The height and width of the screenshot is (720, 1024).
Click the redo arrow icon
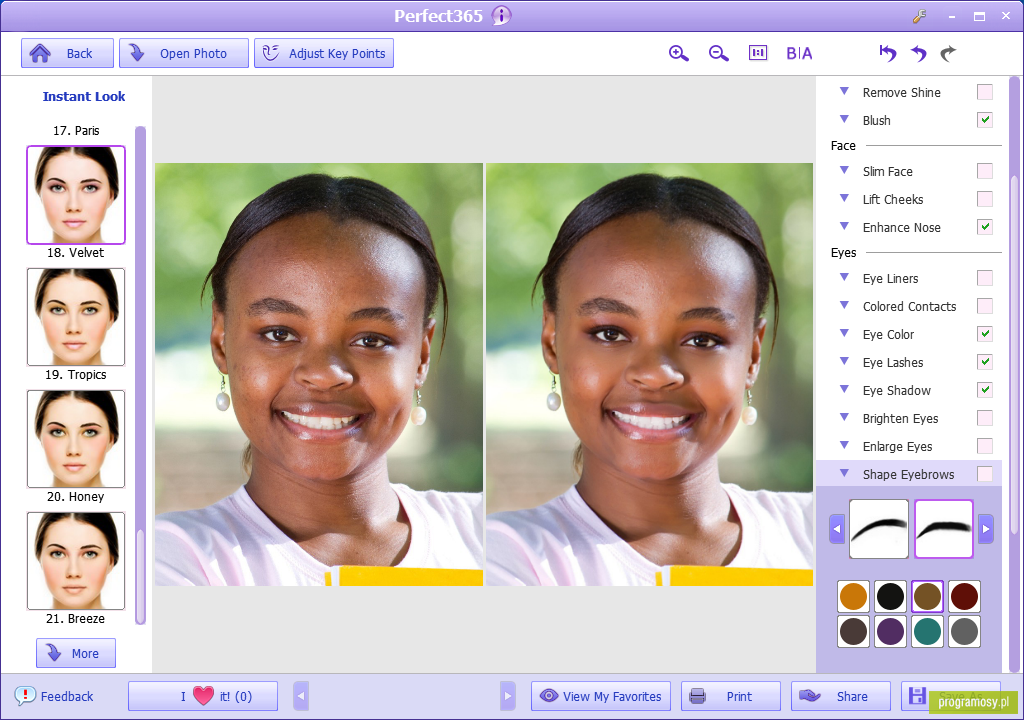click(x=948, y=53)
